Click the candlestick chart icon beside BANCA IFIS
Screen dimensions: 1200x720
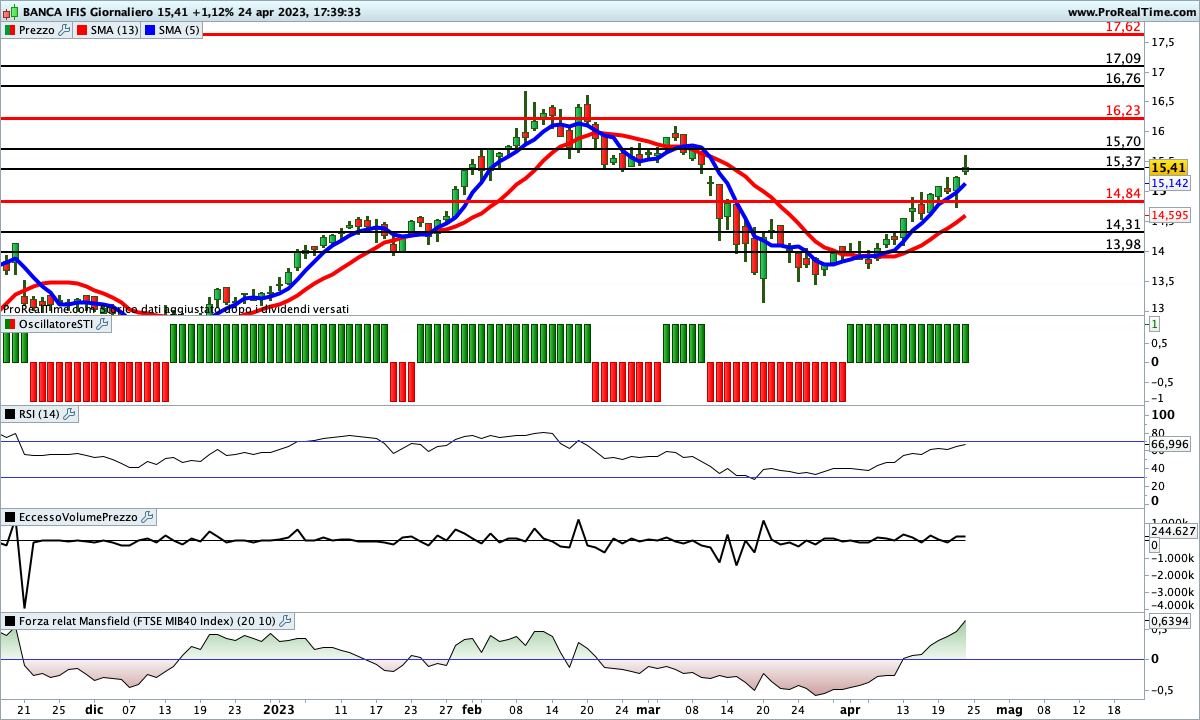pos(11,12)
